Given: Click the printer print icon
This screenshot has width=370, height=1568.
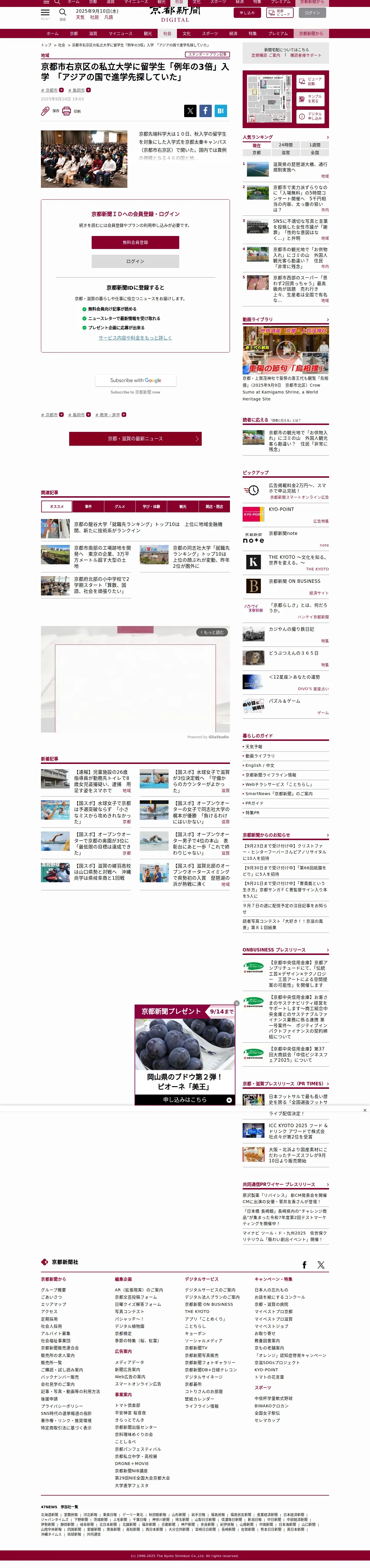Looking at the screenshot, I should 67,111.
